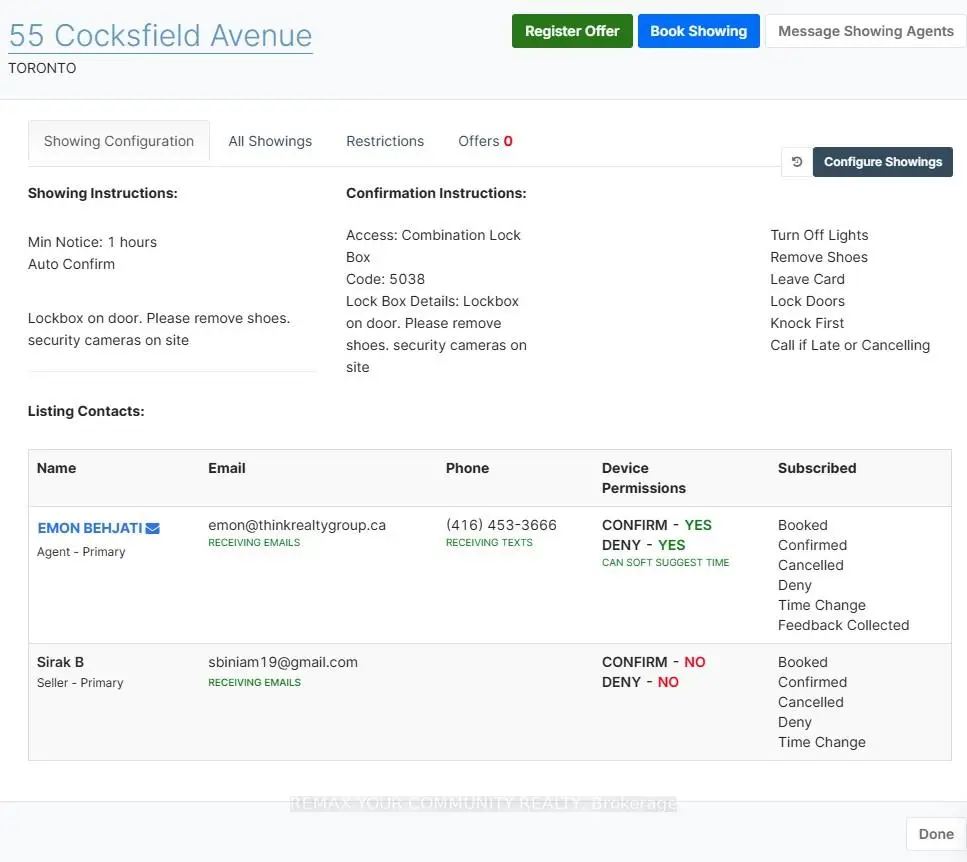
Task: Click the phone number (416) 453-3666
Action: coord(501,525)
